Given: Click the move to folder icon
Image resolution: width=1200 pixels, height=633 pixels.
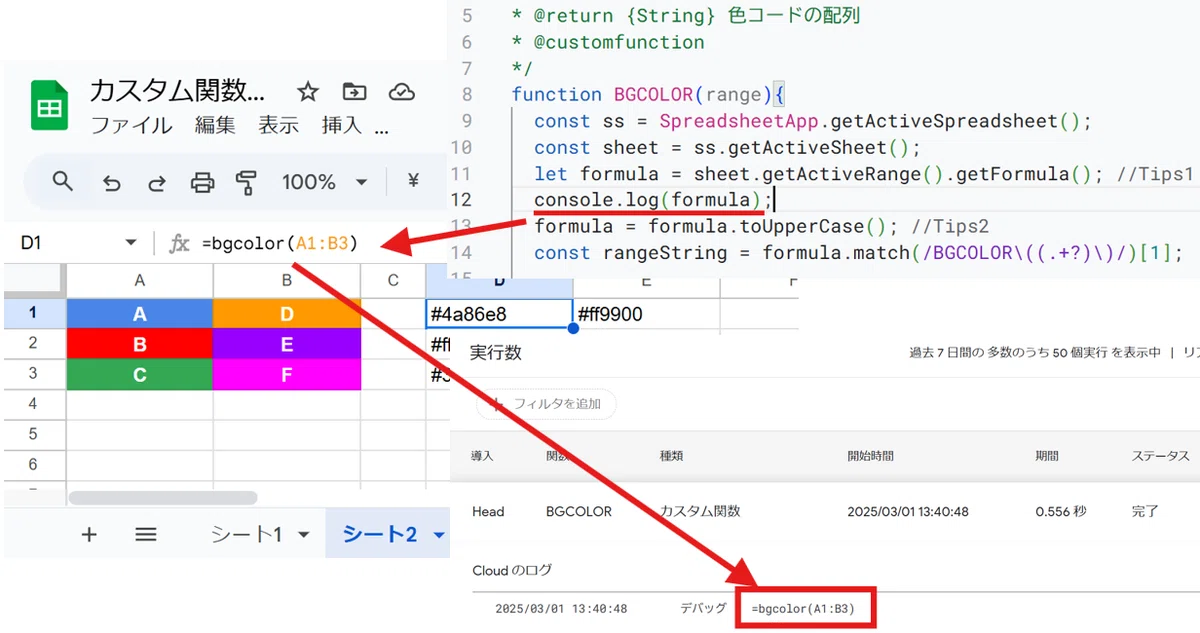Looking at the screenshot, I should 355,92.
